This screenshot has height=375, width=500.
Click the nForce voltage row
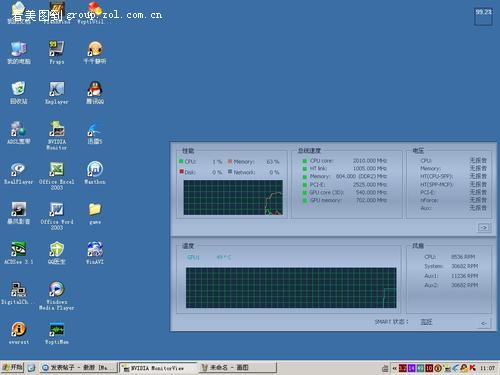453,200
